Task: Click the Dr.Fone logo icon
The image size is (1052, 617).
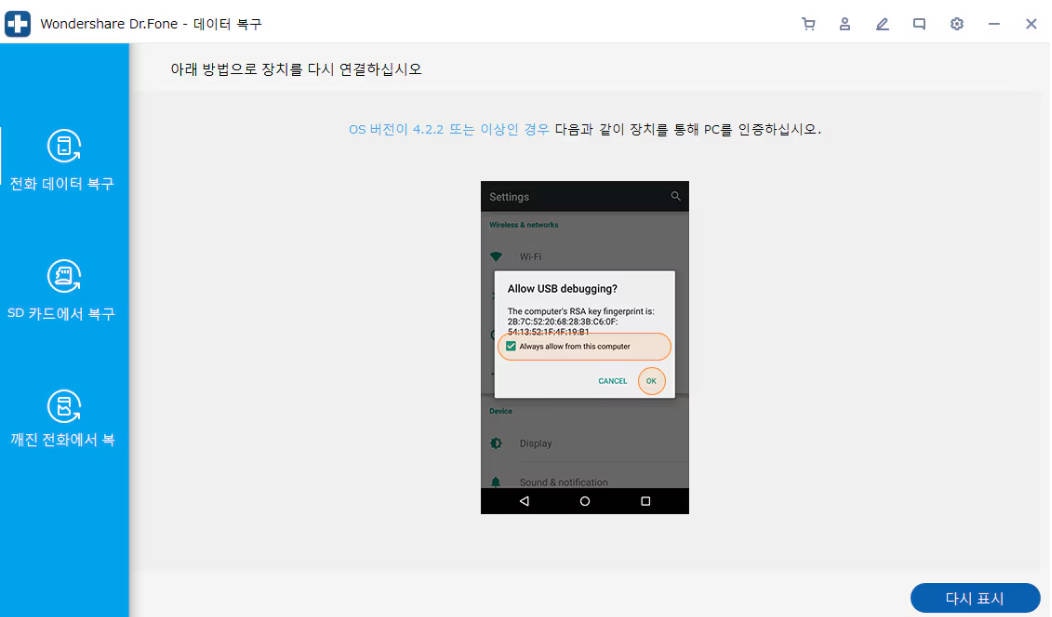Action: coord(17,24)
